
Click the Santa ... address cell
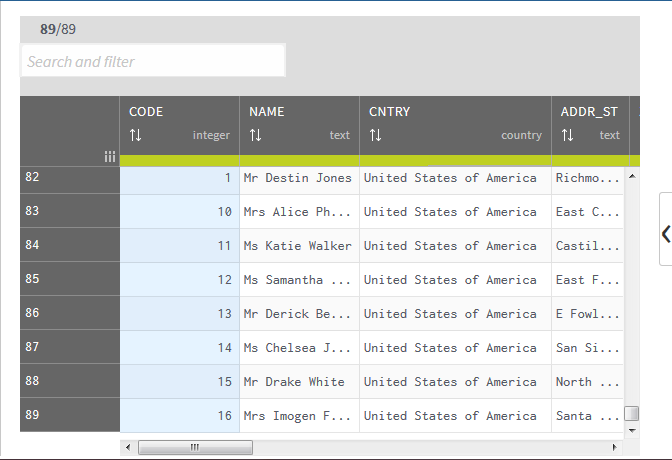click(587, 415)
